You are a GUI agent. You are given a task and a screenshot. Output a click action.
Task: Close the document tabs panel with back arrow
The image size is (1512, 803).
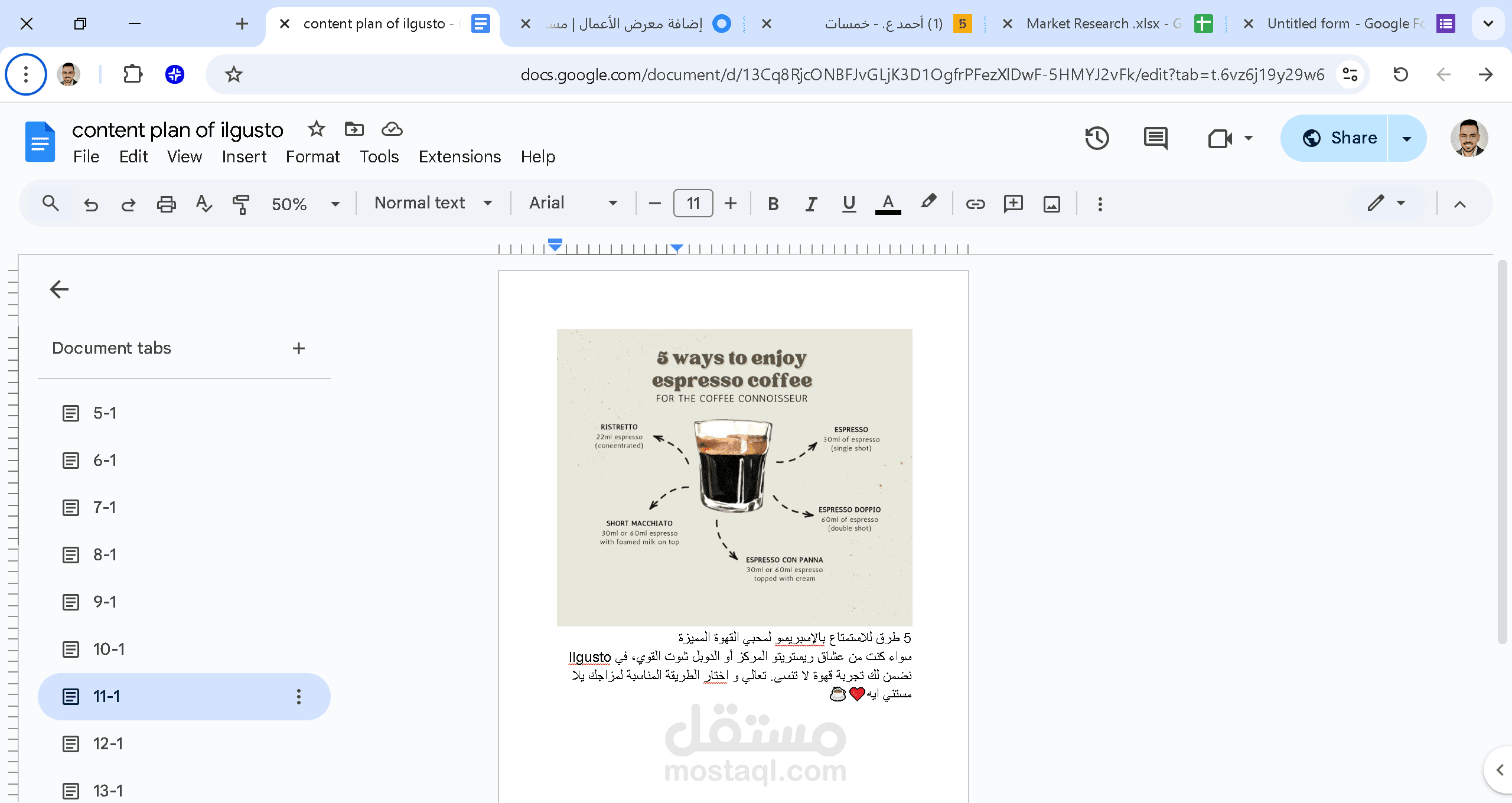pos(59,289)
